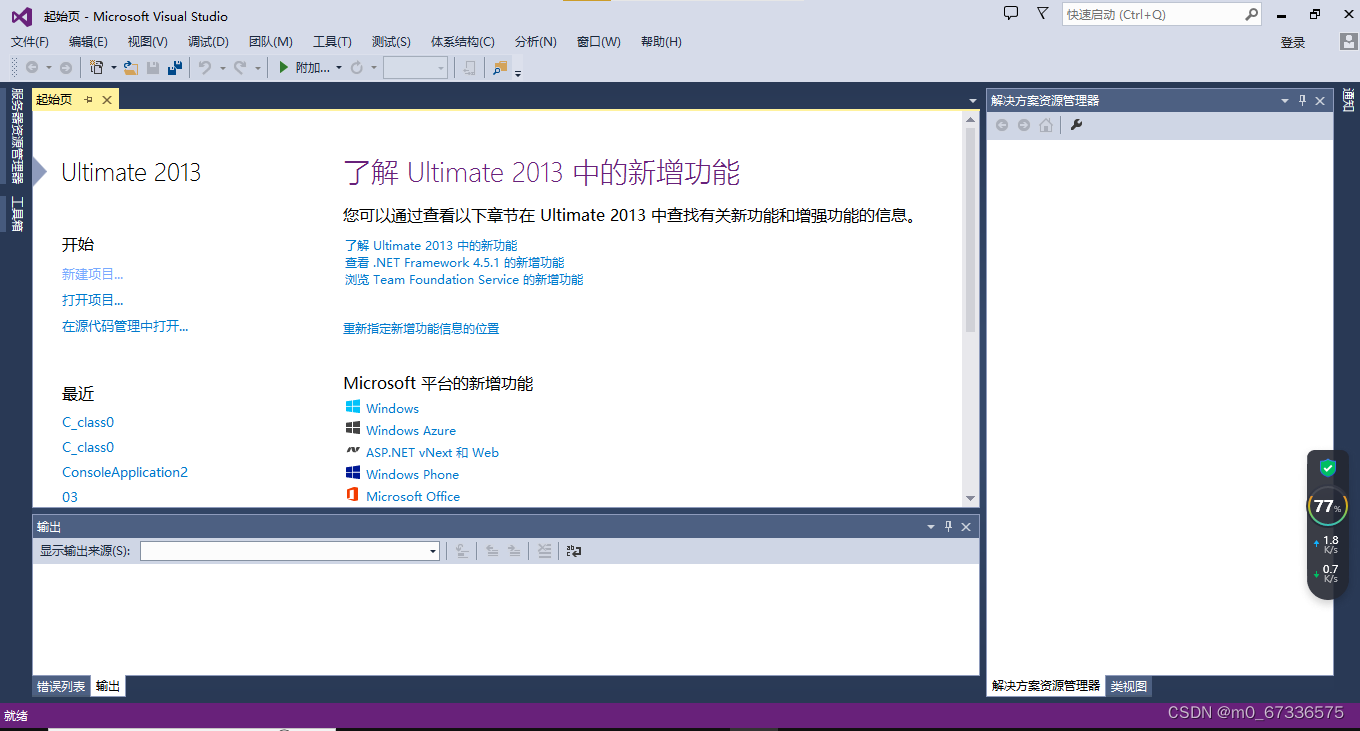Pin the Output window
Viewport: 1360px width, 731px height.
(948, 526)
